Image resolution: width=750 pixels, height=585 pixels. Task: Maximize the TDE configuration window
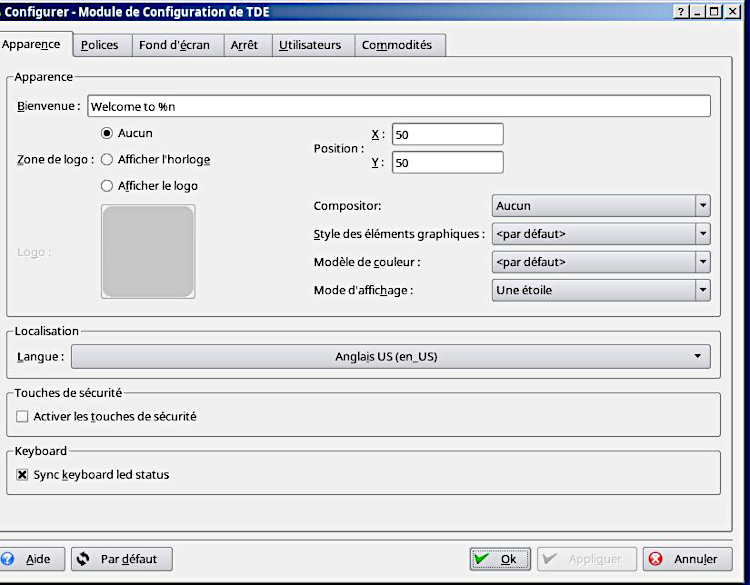point(714,11)
